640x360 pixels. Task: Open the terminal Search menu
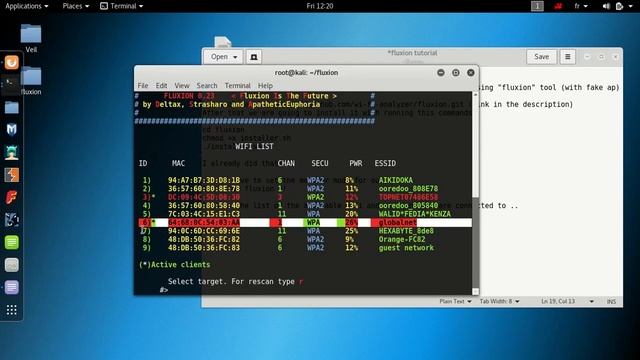point(207,85)
